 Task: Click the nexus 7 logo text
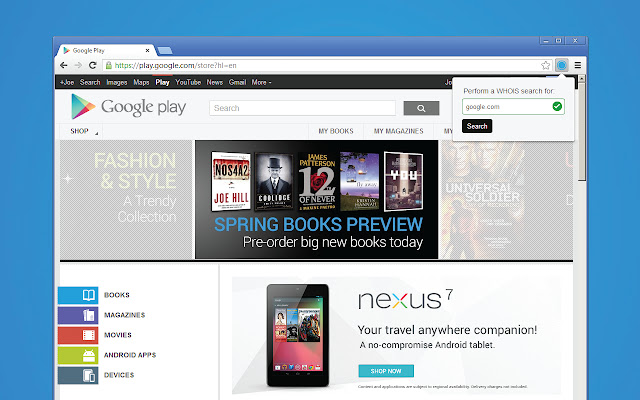point(405,300)
